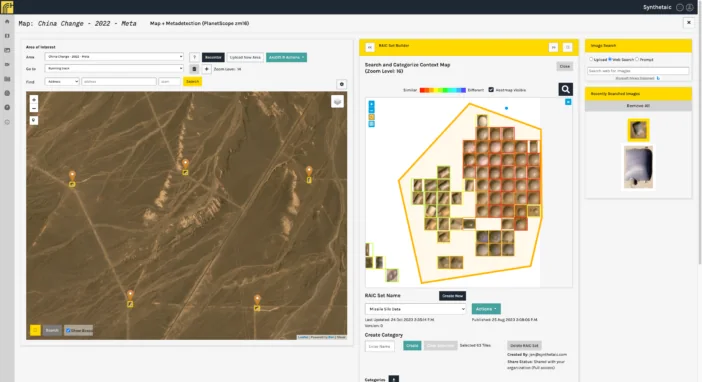This screenshot has height=382, width=702.
Task: Click the help question mark button
Action: [x=194, y=57]
